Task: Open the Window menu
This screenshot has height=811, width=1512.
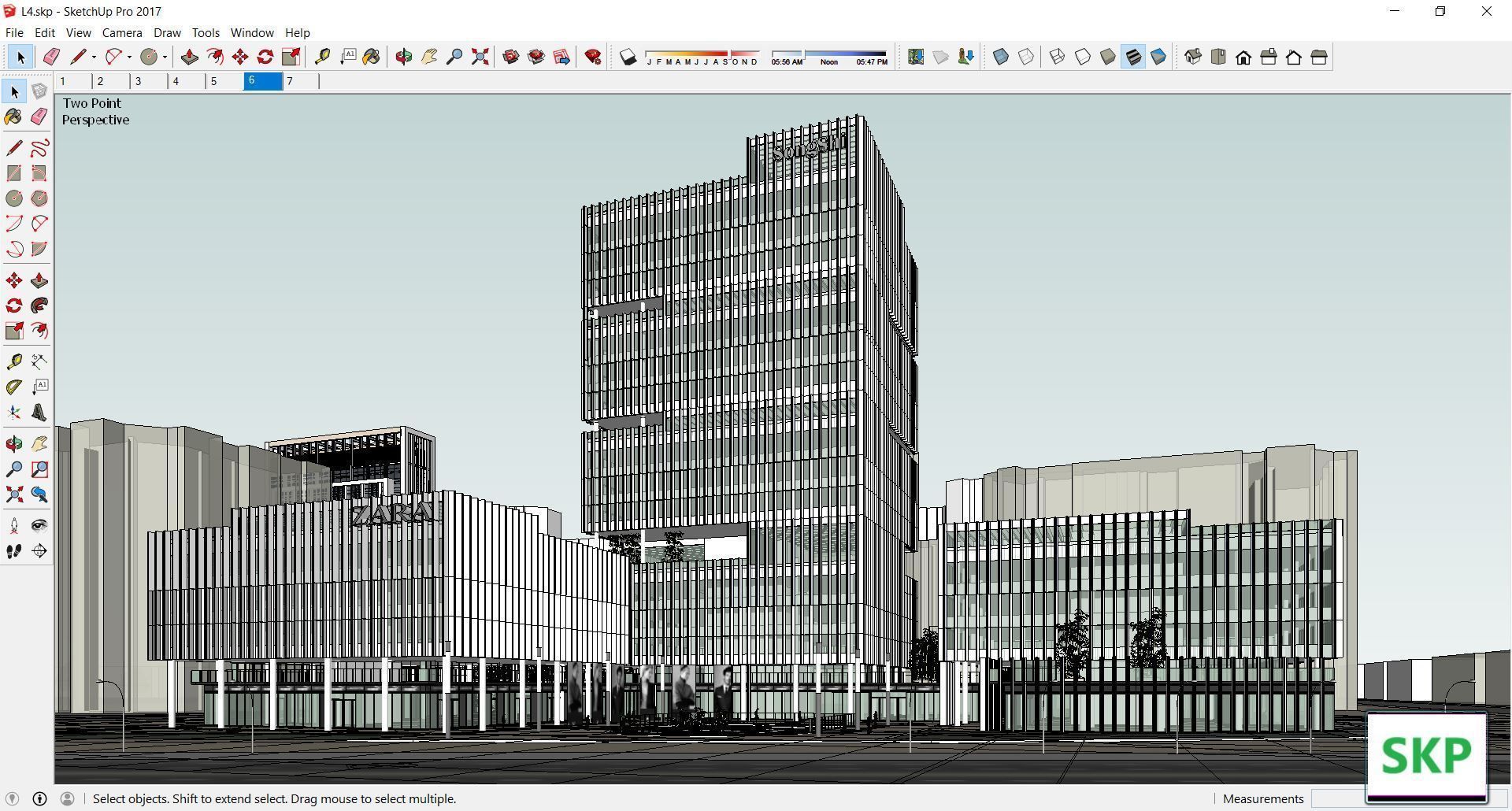Action: (252, 32)
